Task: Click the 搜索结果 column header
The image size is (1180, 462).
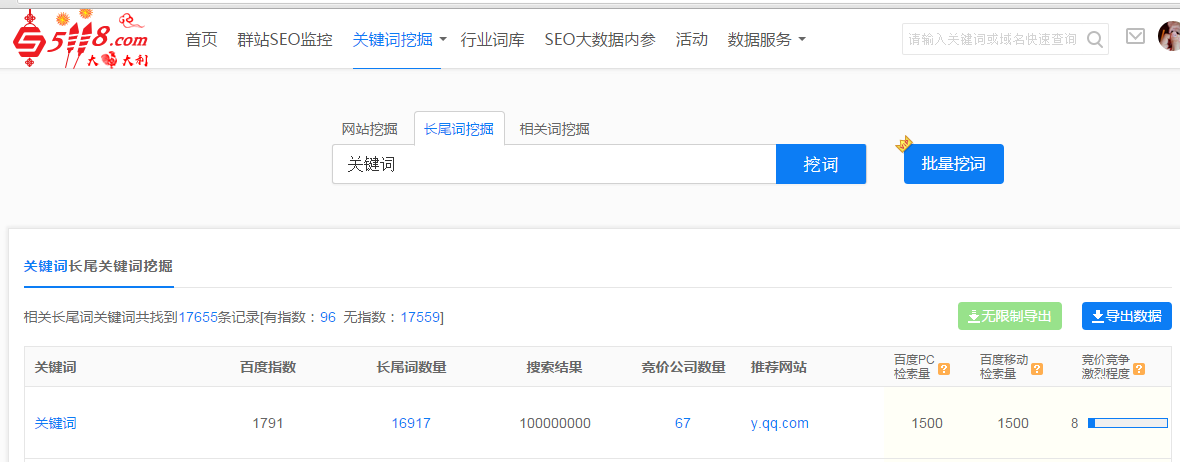Action: pyautogui.click(x=555, y=368)
